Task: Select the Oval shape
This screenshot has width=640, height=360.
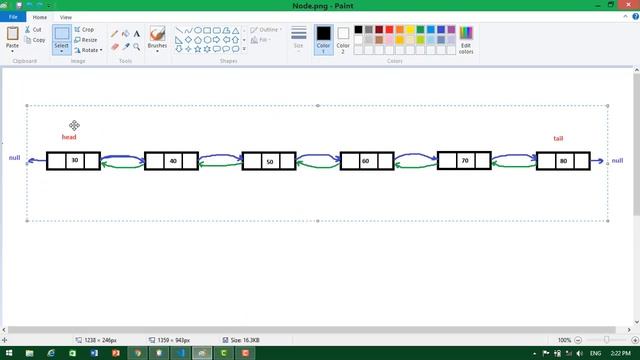Action: click(198, 31)
